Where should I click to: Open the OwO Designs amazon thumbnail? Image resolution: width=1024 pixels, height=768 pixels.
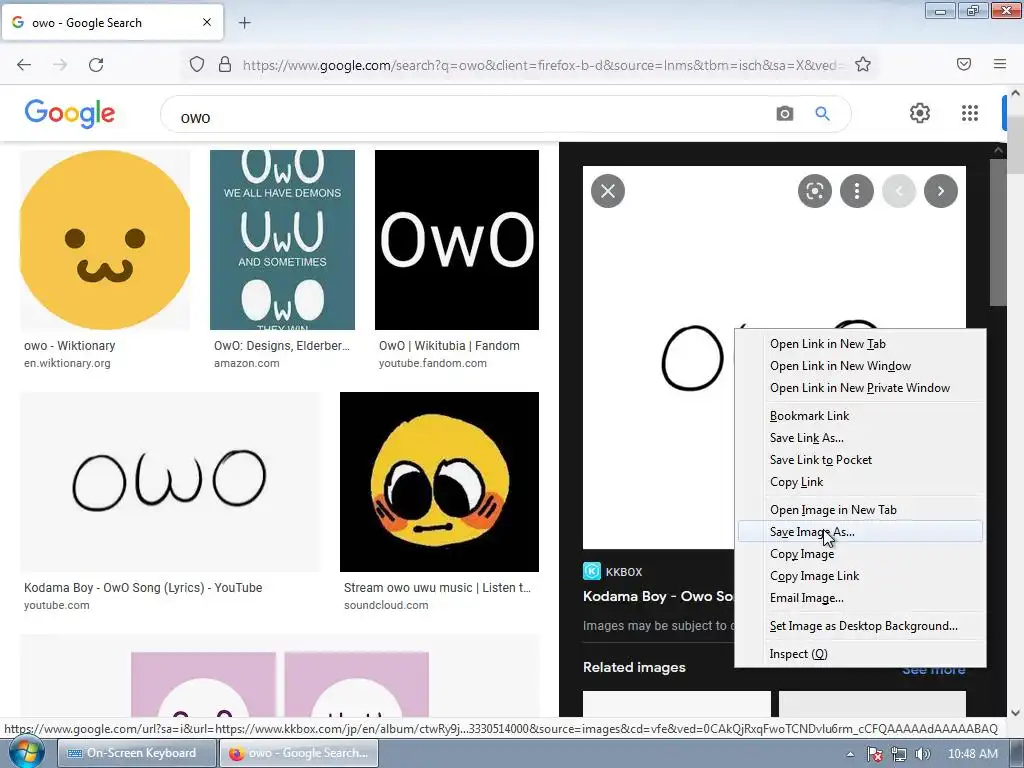coord(282,240)
